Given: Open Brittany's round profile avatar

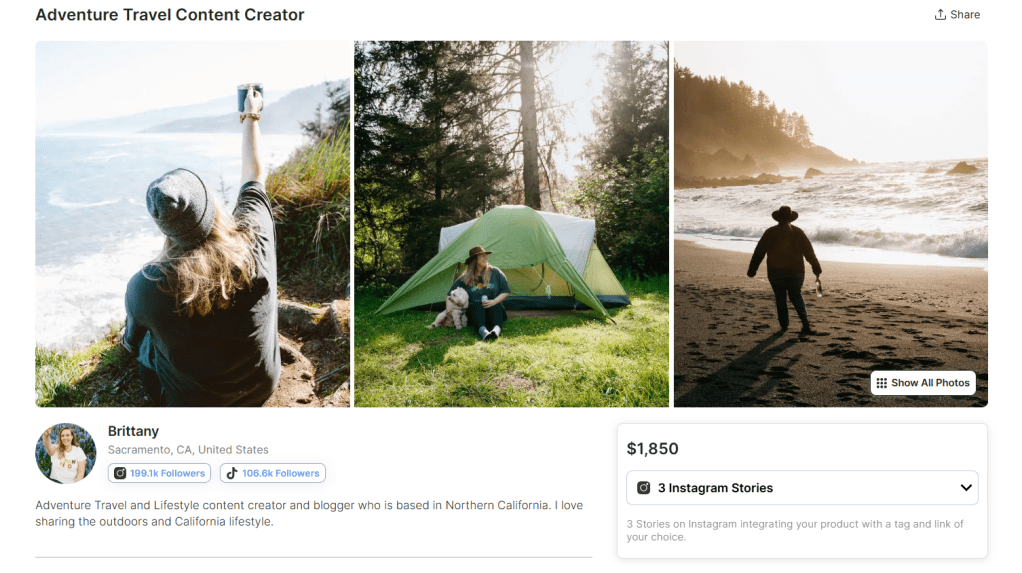Looking at the screenshot, I should [x=66, y=454].
